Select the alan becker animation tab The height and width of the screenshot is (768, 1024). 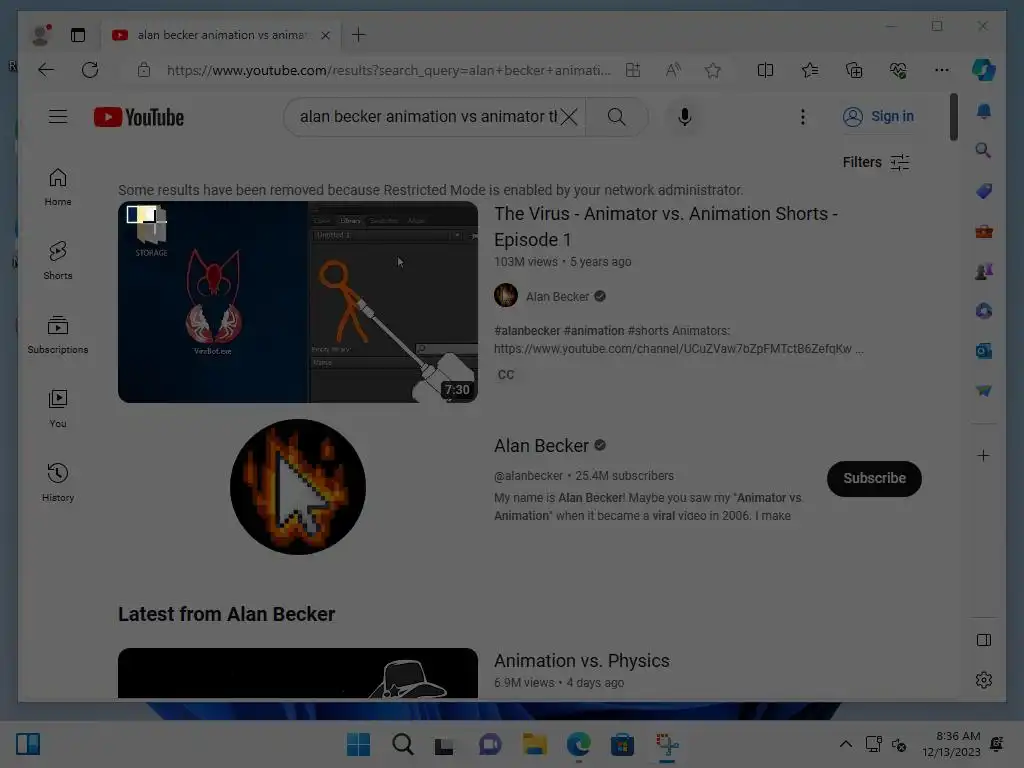point(220,35)
